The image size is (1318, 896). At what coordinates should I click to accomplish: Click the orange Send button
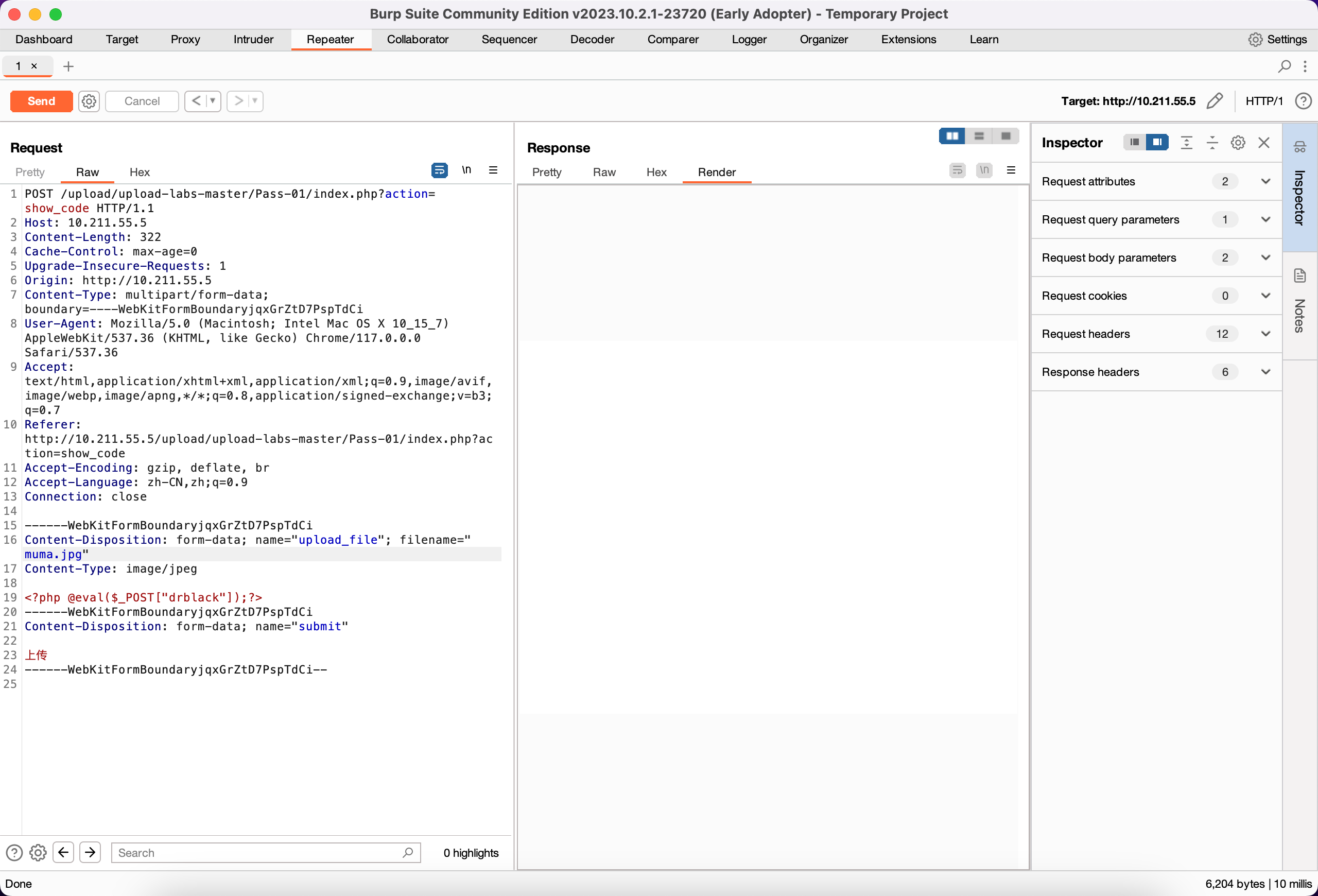(x=41, y=101)
